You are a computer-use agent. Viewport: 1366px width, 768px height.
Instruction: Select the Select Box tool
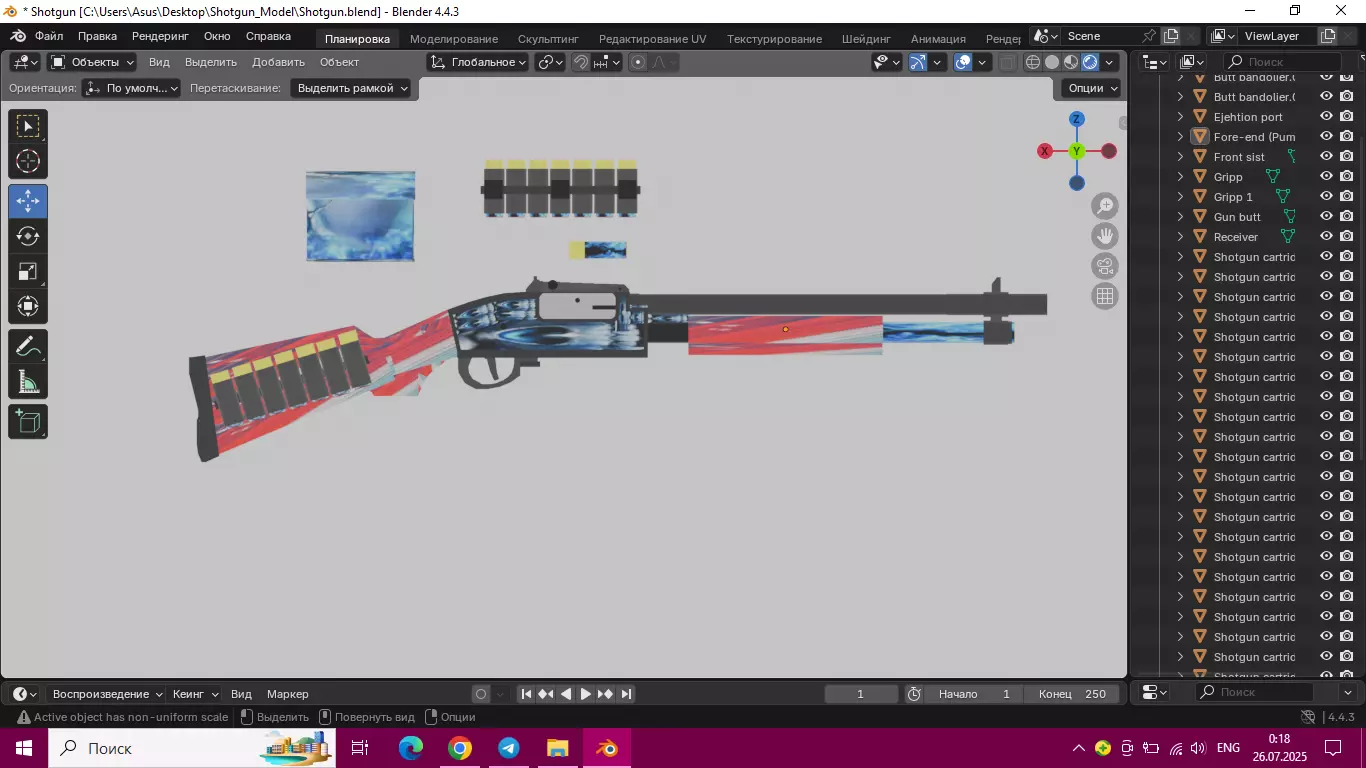click(x=28, y=126)
